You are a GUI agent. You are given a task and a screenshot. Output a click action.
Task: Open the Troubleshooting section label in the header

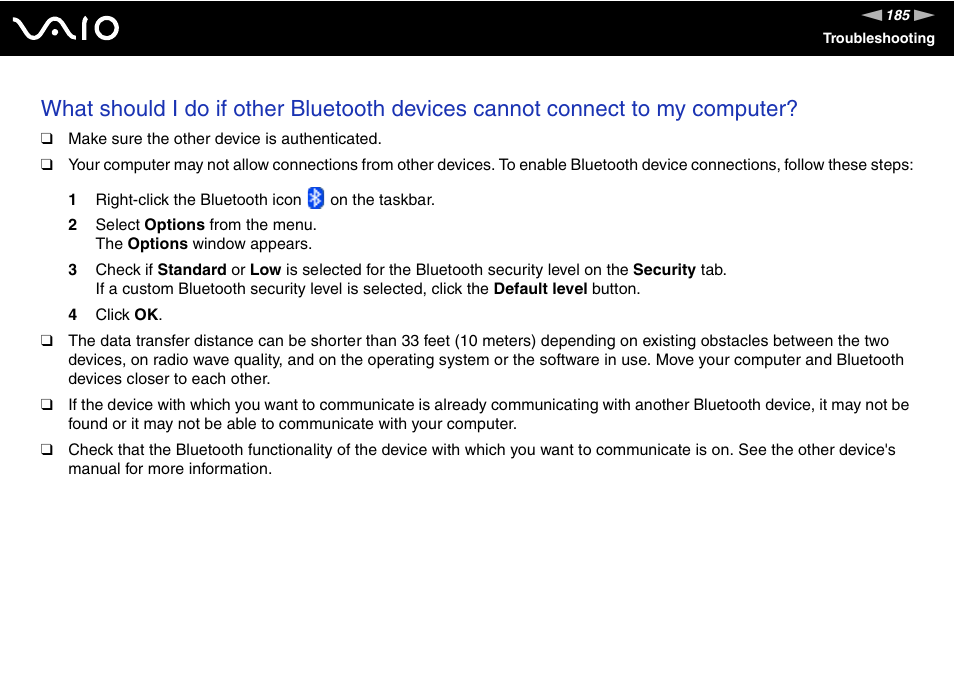(878, 38)
